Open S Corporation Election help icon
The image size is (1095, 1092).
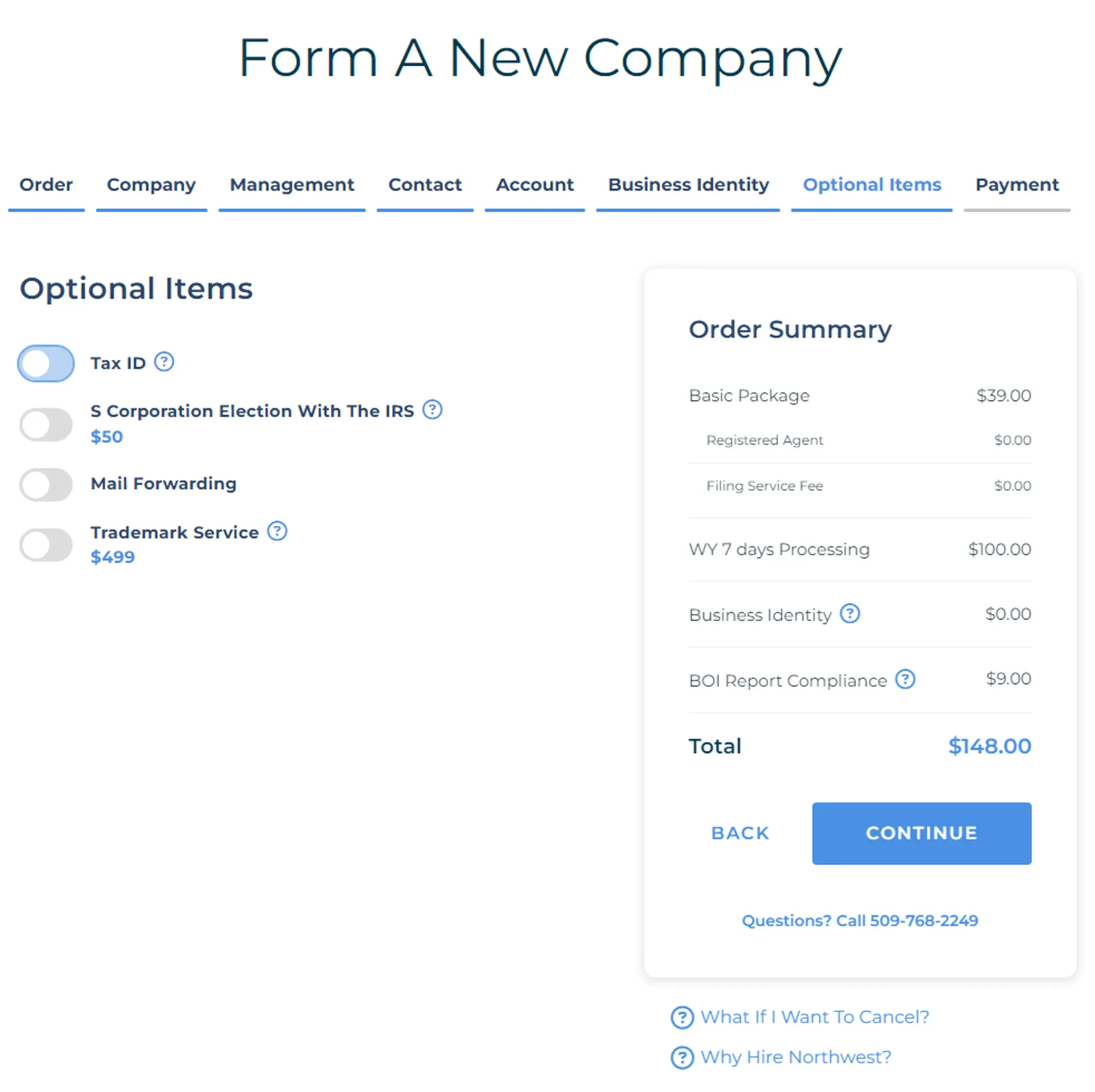[x=433, y=409]
